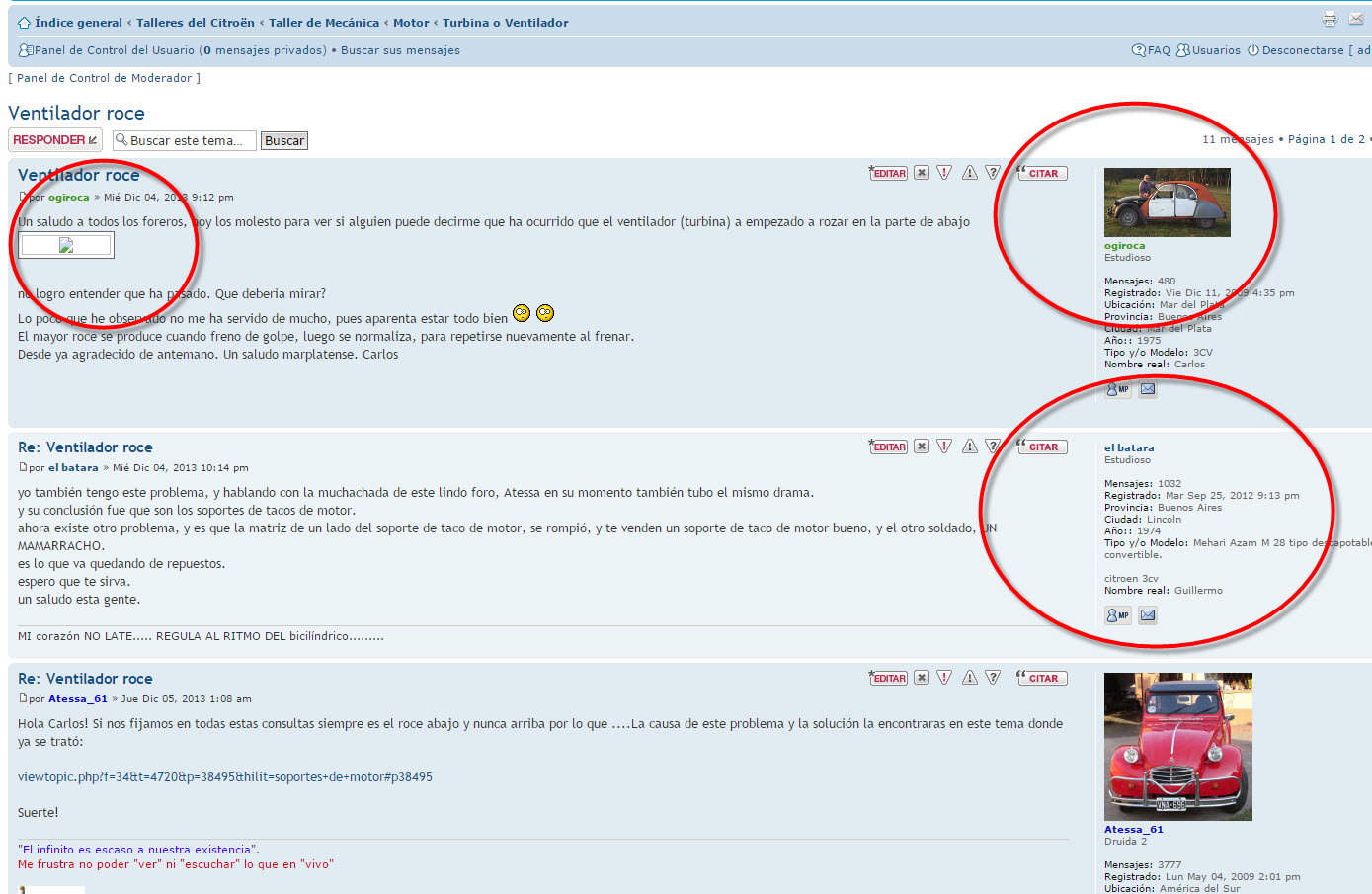The image size is (1372, 894).
Task: Send private message to ogiroca via MP icon
Action: 1117,389
